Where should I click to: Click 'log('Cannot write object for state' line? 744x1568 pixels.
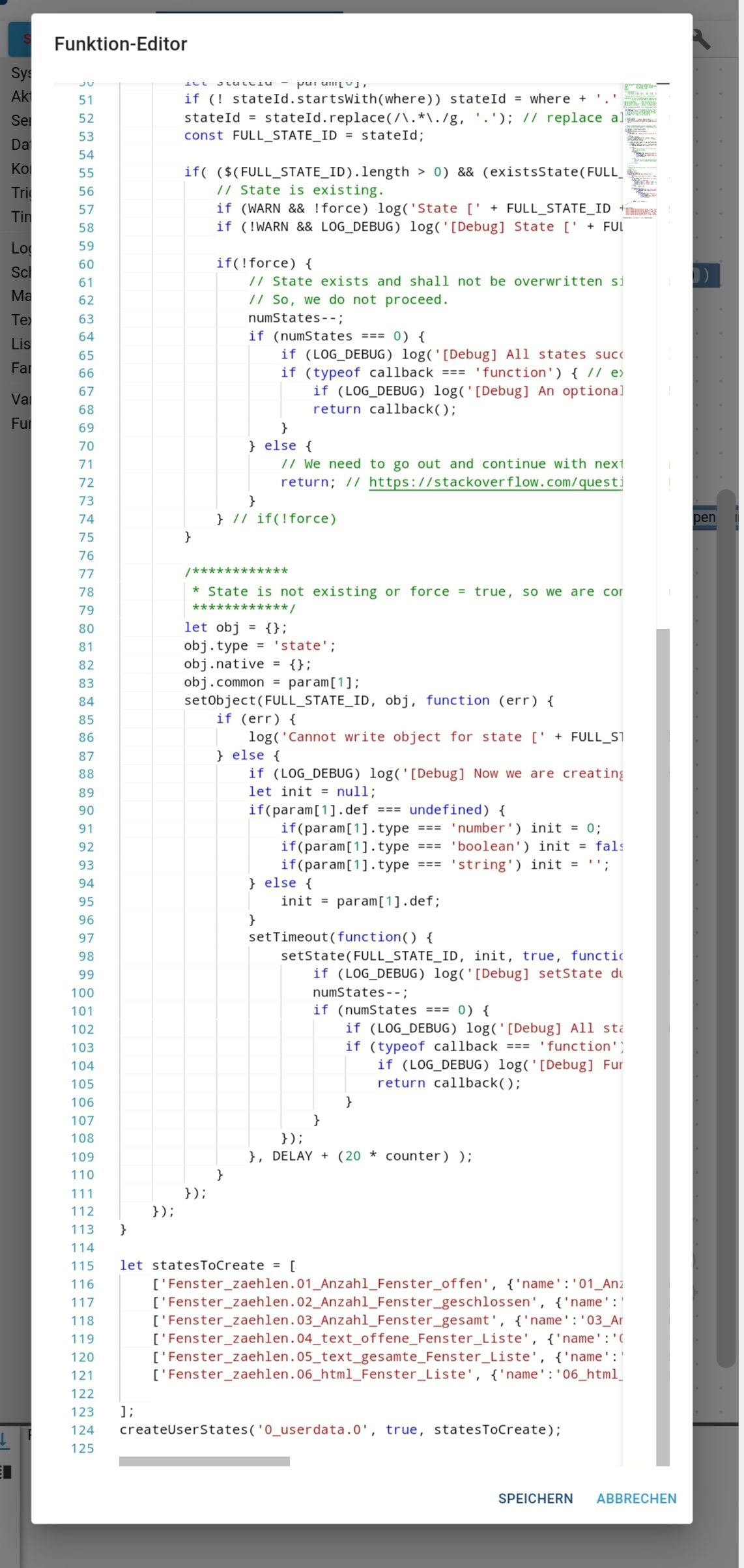[x=435, y=737]
